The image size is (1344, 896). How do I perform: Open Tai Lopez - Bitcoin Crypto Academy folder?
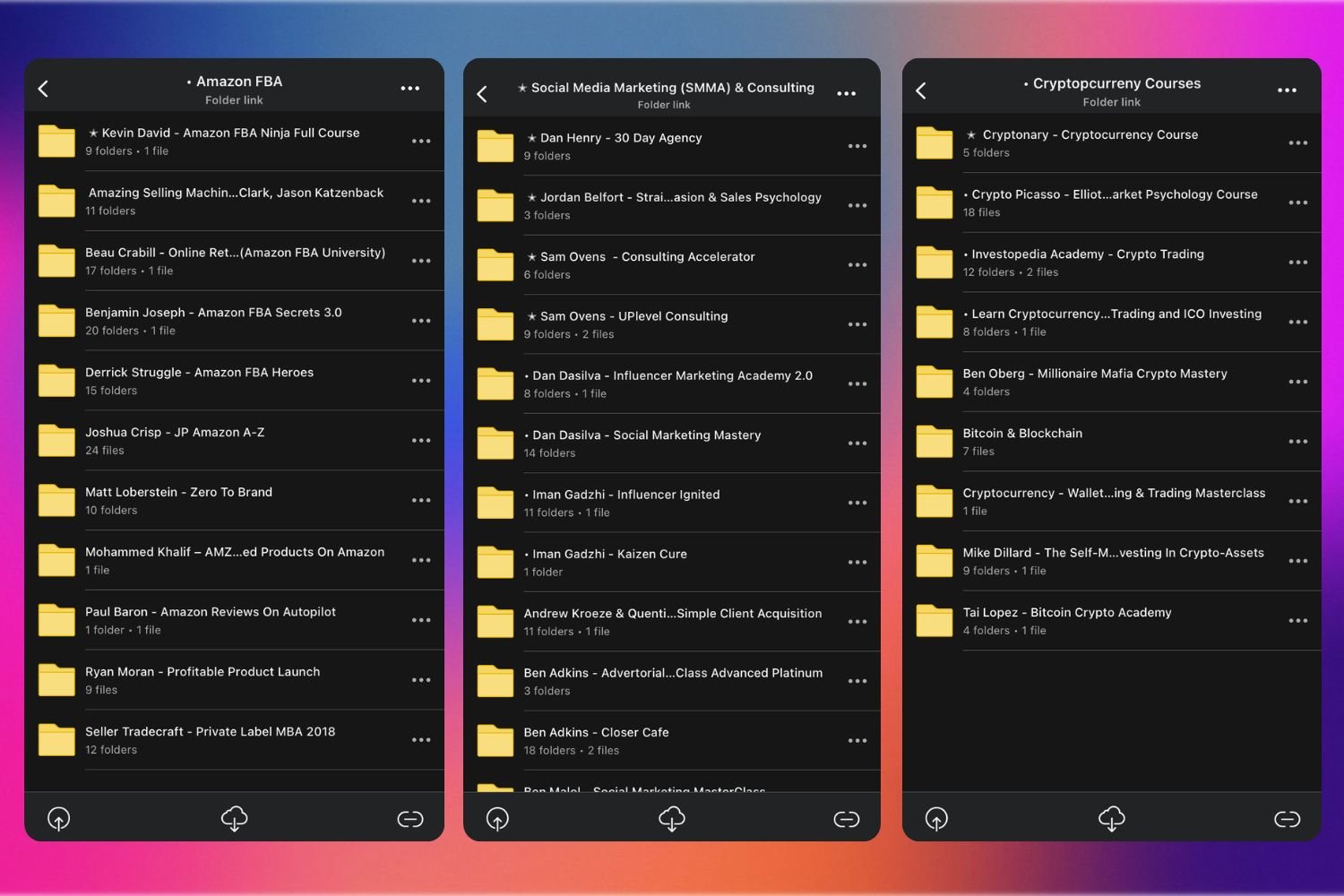(1112, 621)
